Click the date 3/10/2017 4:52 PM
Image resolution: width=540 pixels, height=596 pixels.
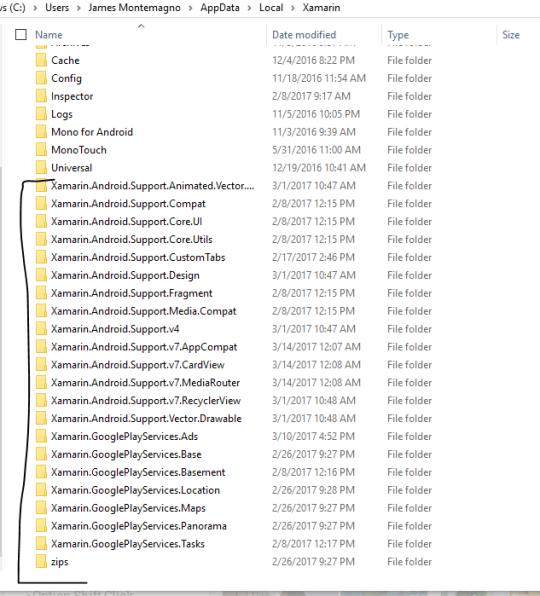(313, 436)
